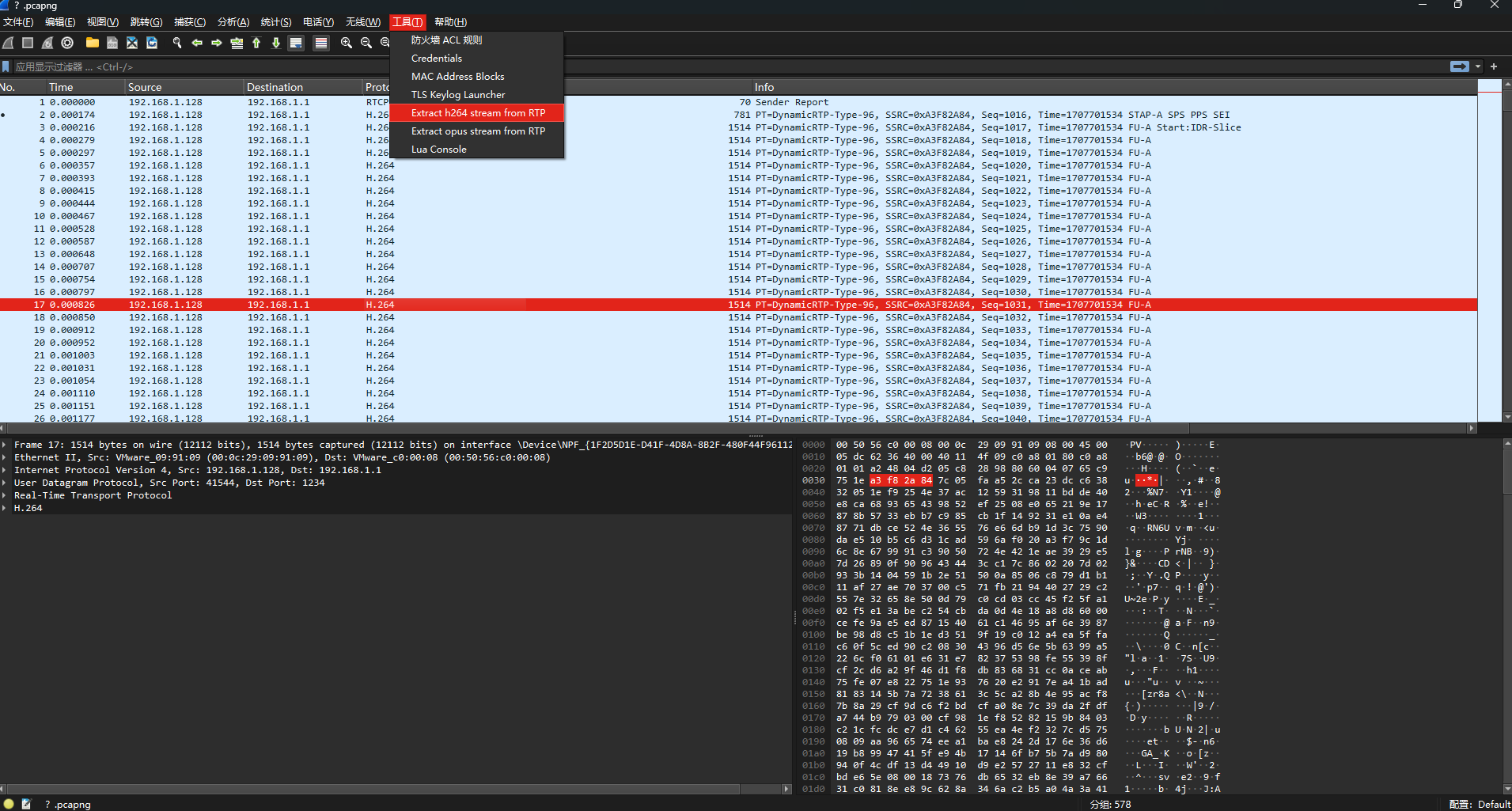This screenshot has width=1512, height=811.
Task: Select packet 3 FU-A Start:IDR-Slice row
Action: (738, 127)
